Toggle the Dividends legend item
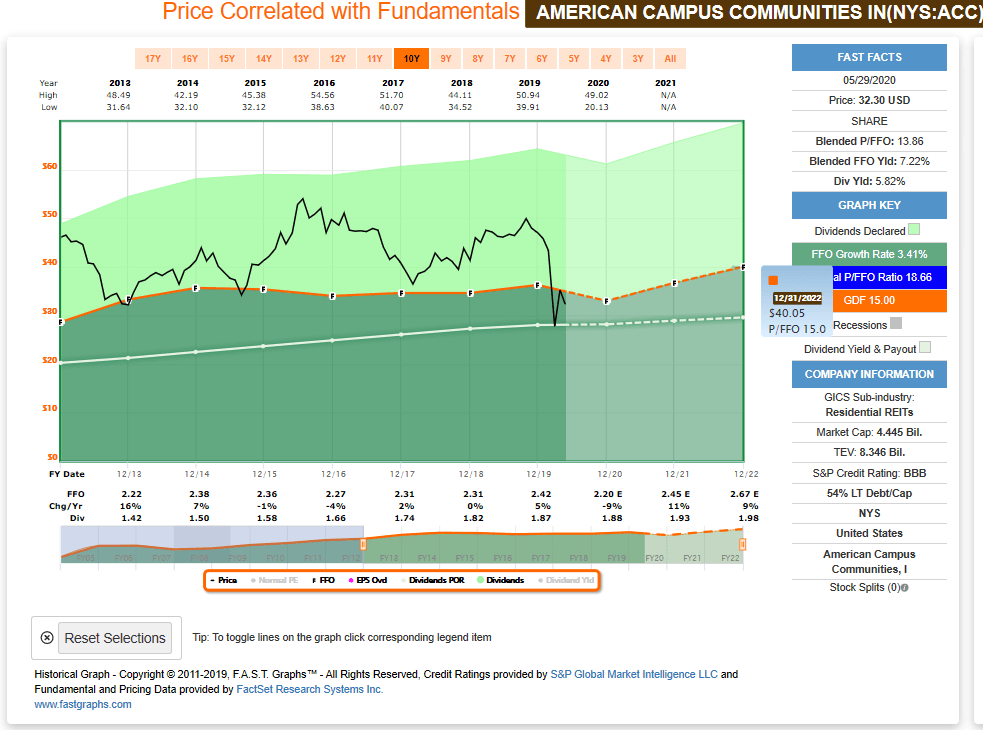The width and height of the screenshot is (983, 730). (x=501, y=580)
